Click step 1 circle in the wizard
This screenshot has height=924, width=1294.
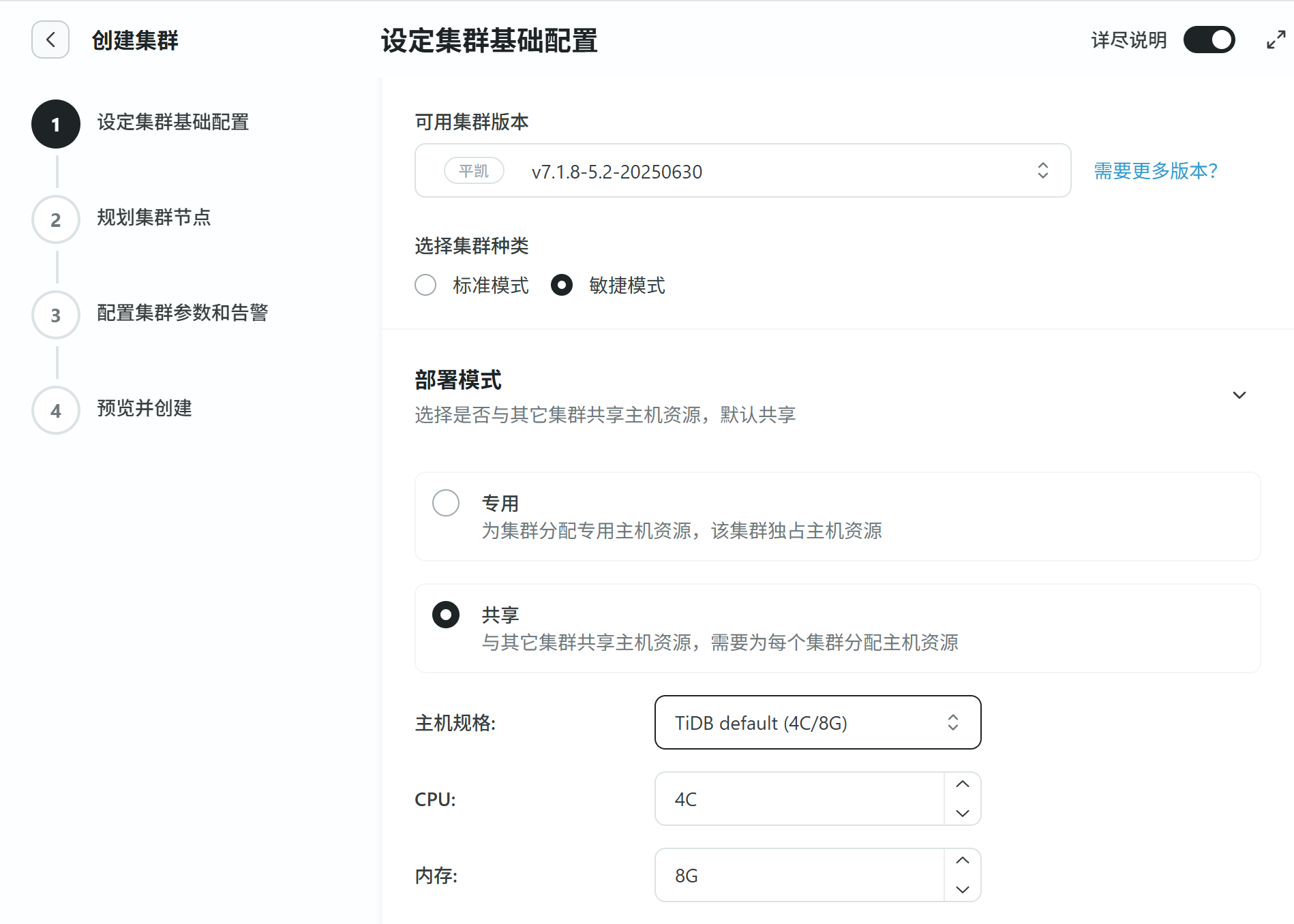56,125
